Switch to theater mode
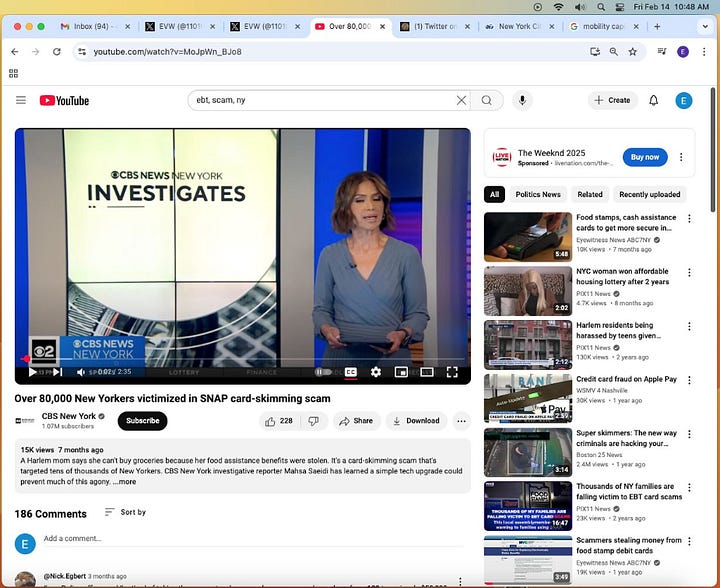 [427, 372]
